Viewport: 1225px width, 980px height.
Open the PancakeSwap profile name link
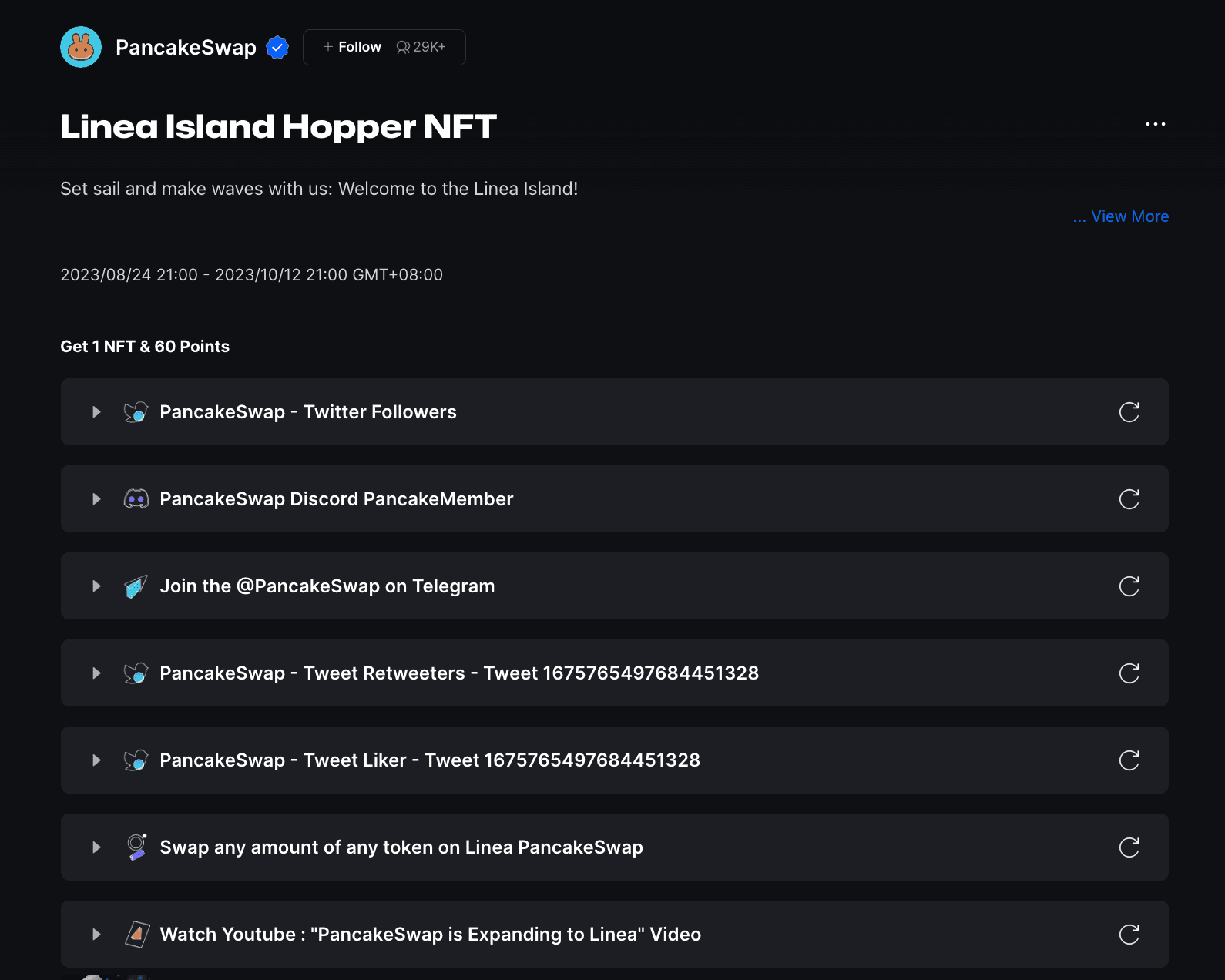coord(186,48)
